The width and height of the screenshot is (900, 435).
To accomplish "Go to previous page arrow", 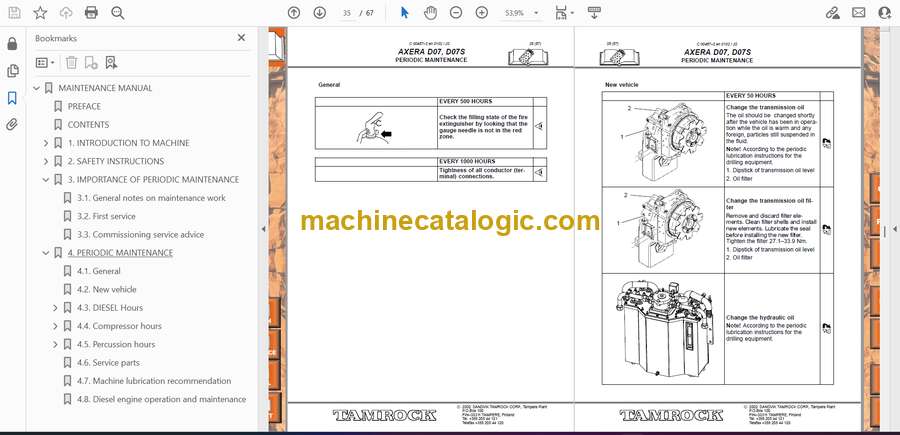I will pyautogui.click(x=294, y=13).
